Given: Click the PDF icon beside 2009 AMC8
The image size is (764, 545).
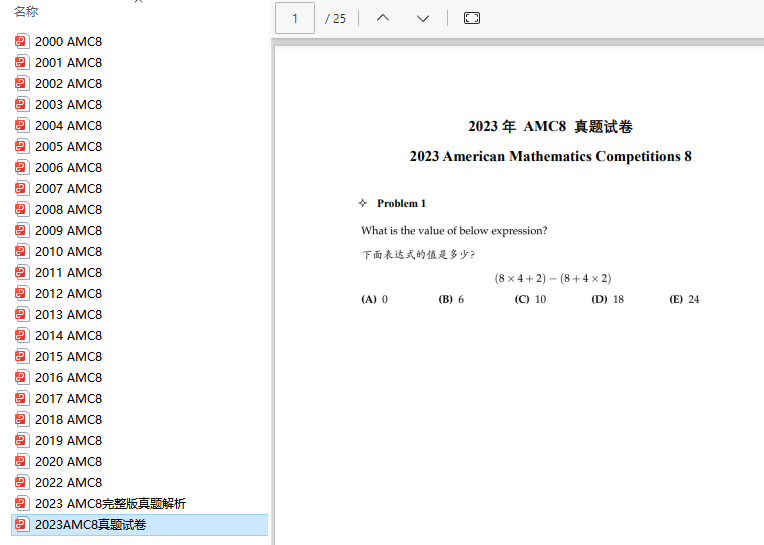Looking at the screenshot, I should tap(21, 230).
